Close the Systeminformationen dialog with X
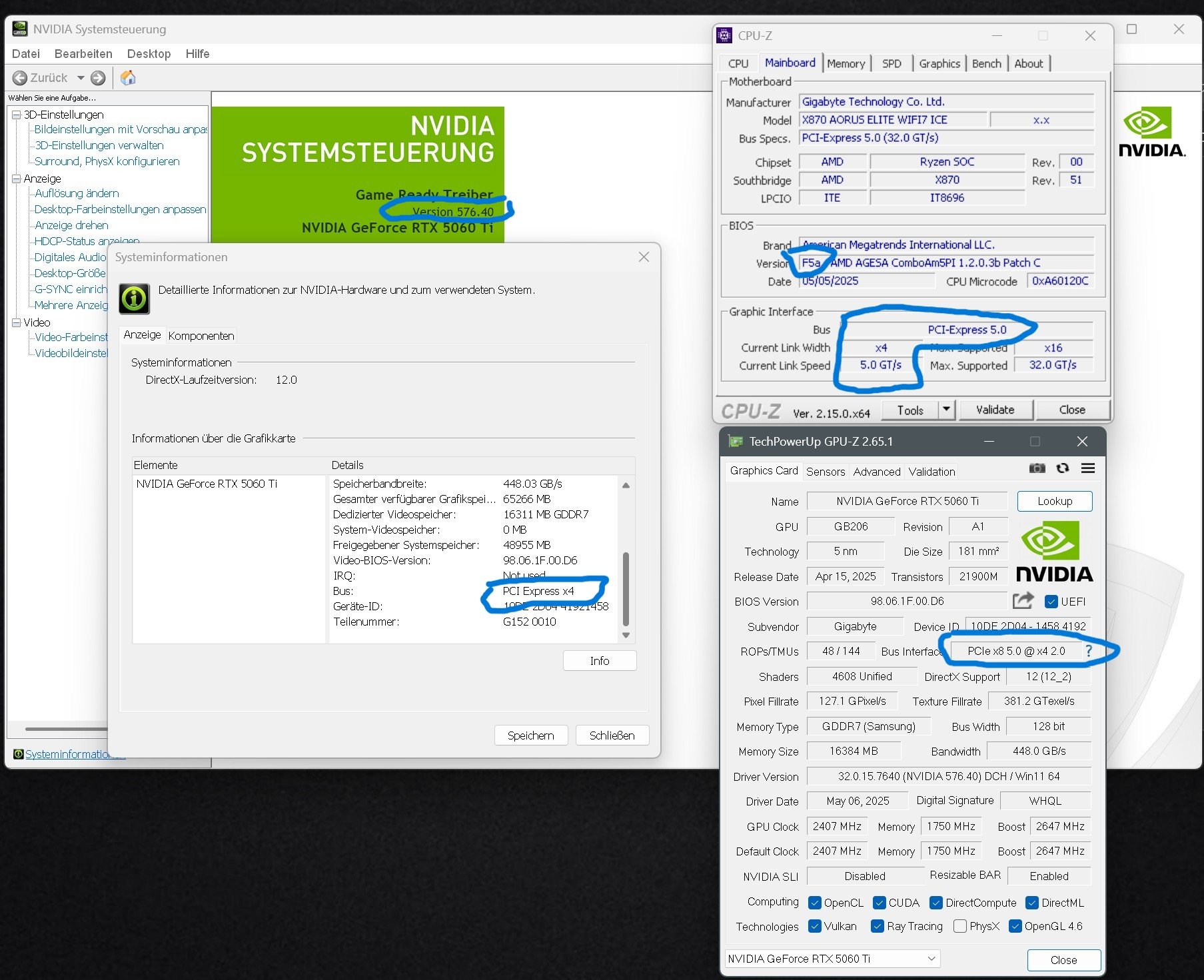 (644, 257)
